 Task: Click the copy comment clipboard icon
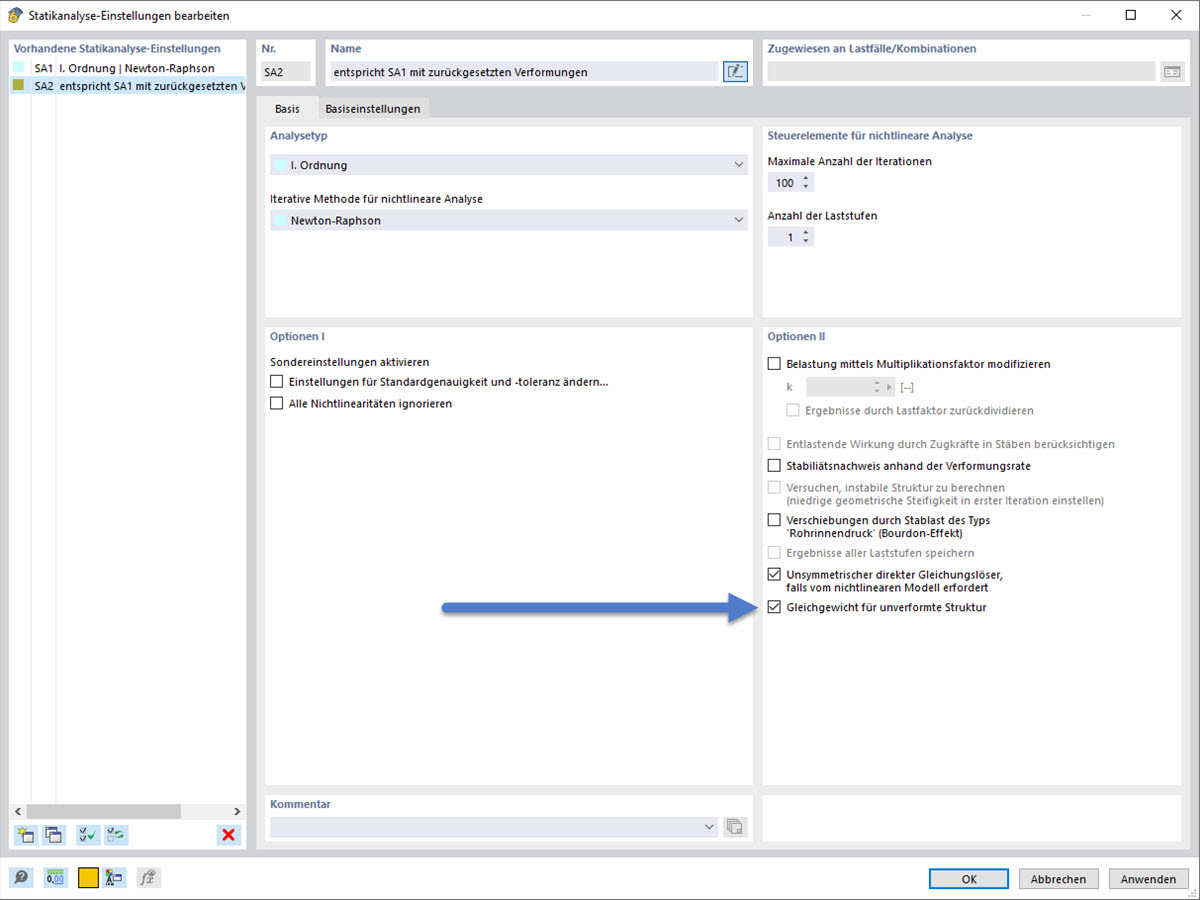[734, 827]
